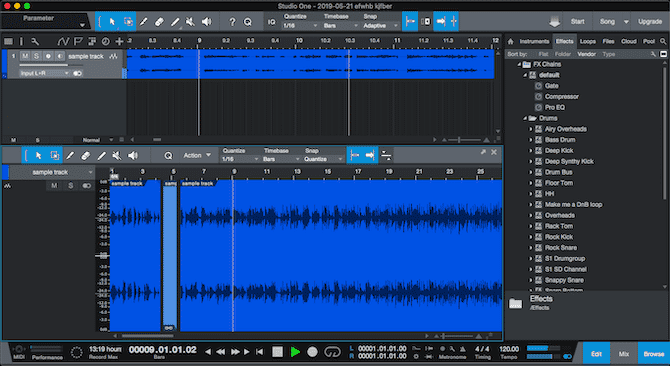Screen dimensions: 670x366
Task: Open the Edit view at the bottom right
Action: [596, 354]
